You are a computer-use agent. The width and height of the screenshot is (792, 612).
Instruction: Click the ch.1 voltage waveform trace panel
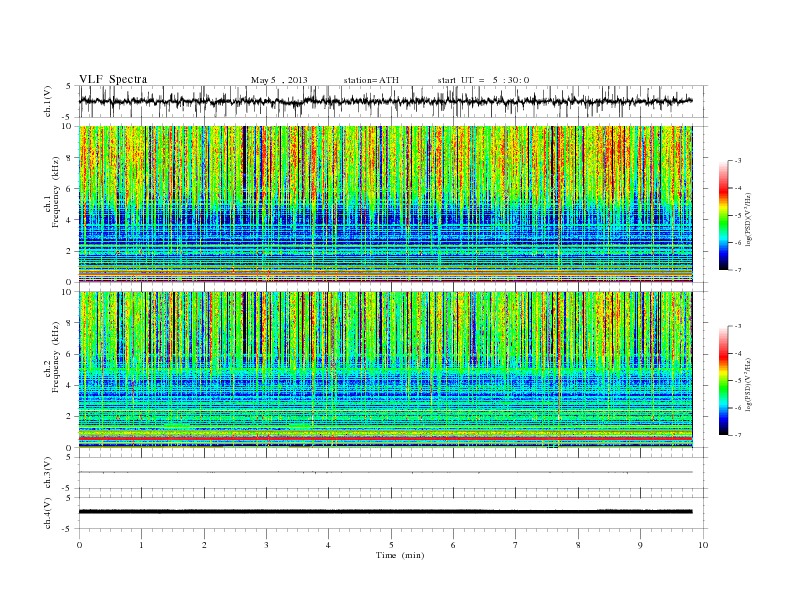(x=393, y=101)
